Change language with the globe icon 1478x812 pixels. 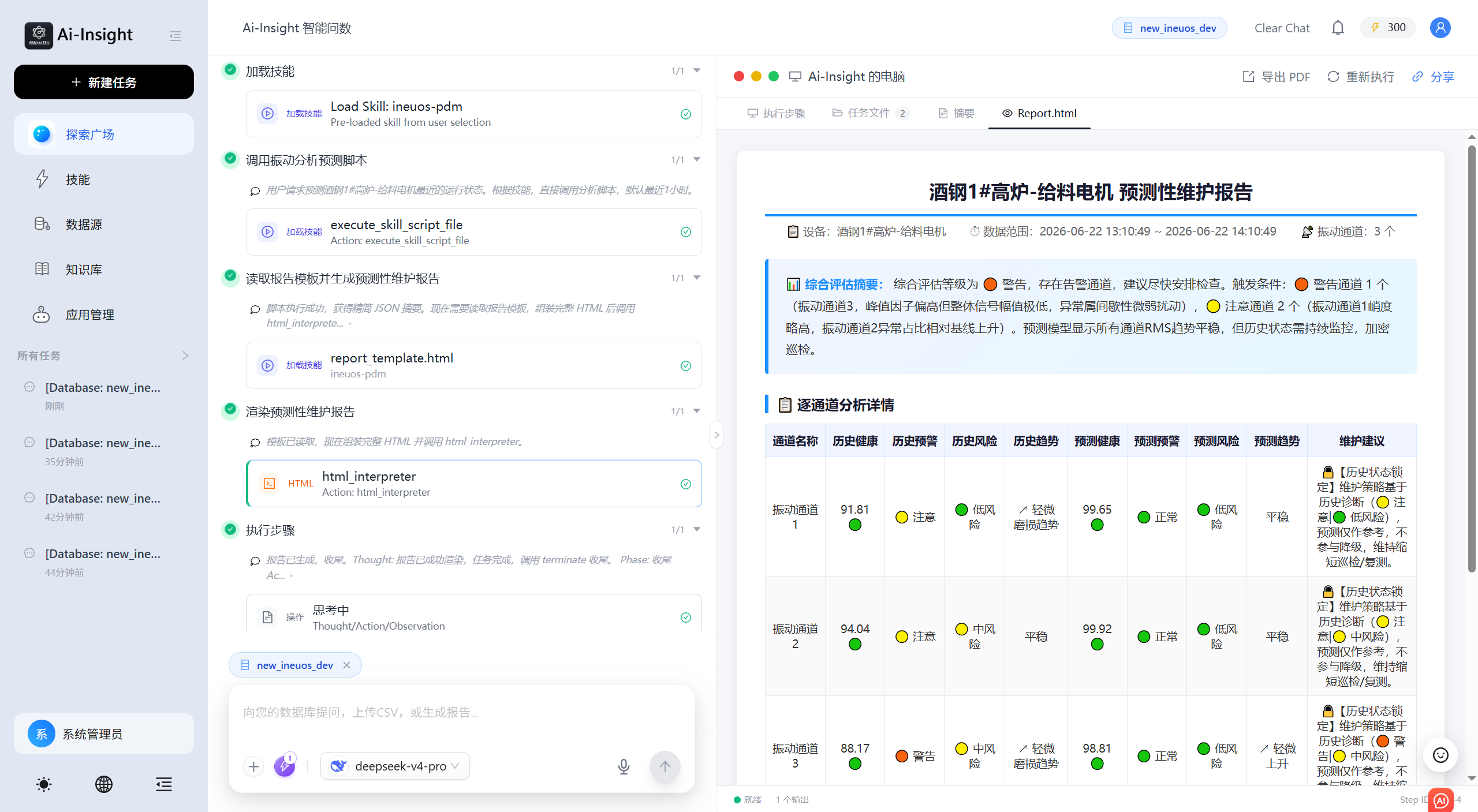pos(104,784)
